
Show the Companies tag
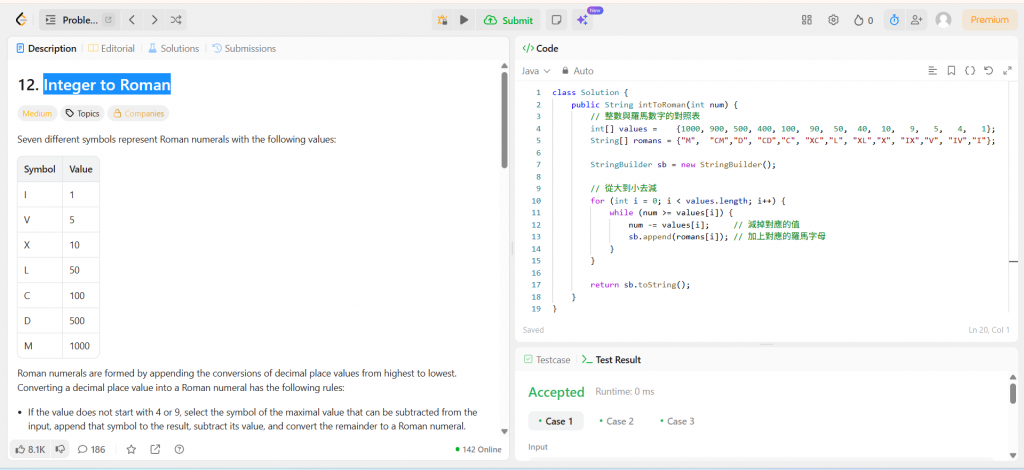[138, 114]
